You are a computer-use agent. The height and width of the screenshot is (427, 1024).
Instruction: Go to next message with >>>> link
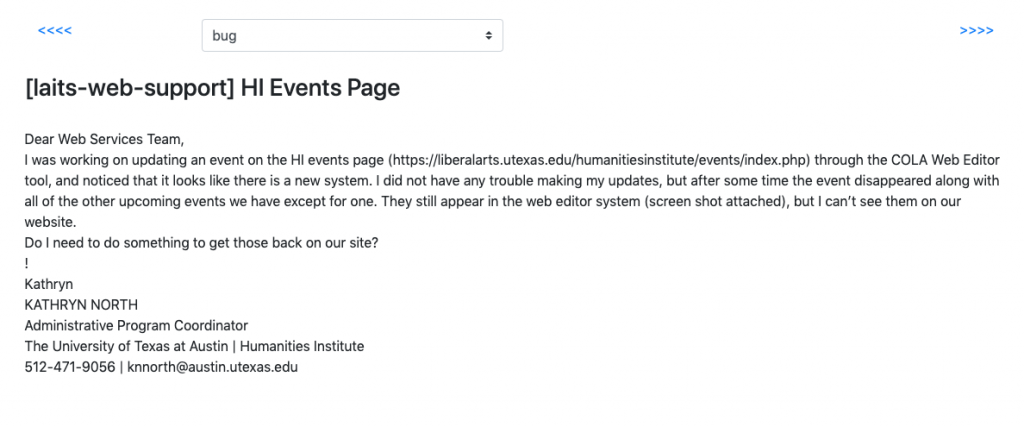976,31
